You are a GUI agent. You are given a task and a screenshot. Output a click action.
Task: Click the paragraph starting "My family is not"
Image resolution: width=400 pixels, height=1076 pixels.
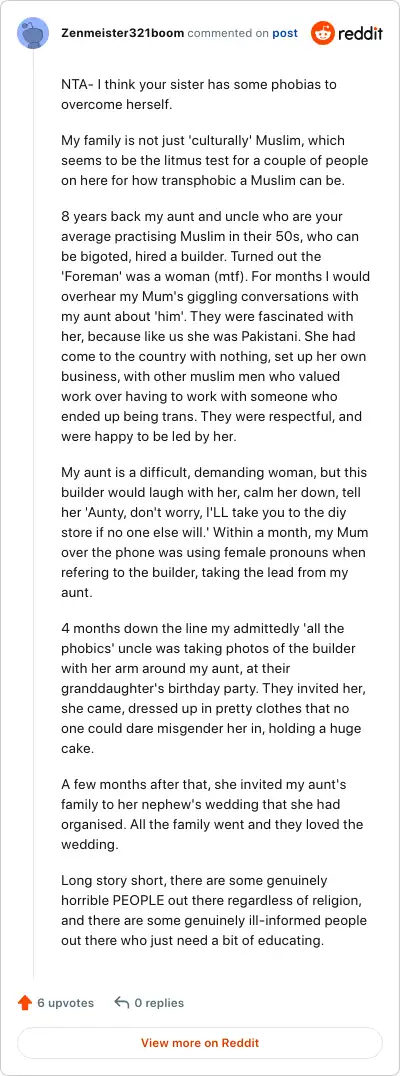click(x=215, y=161)
